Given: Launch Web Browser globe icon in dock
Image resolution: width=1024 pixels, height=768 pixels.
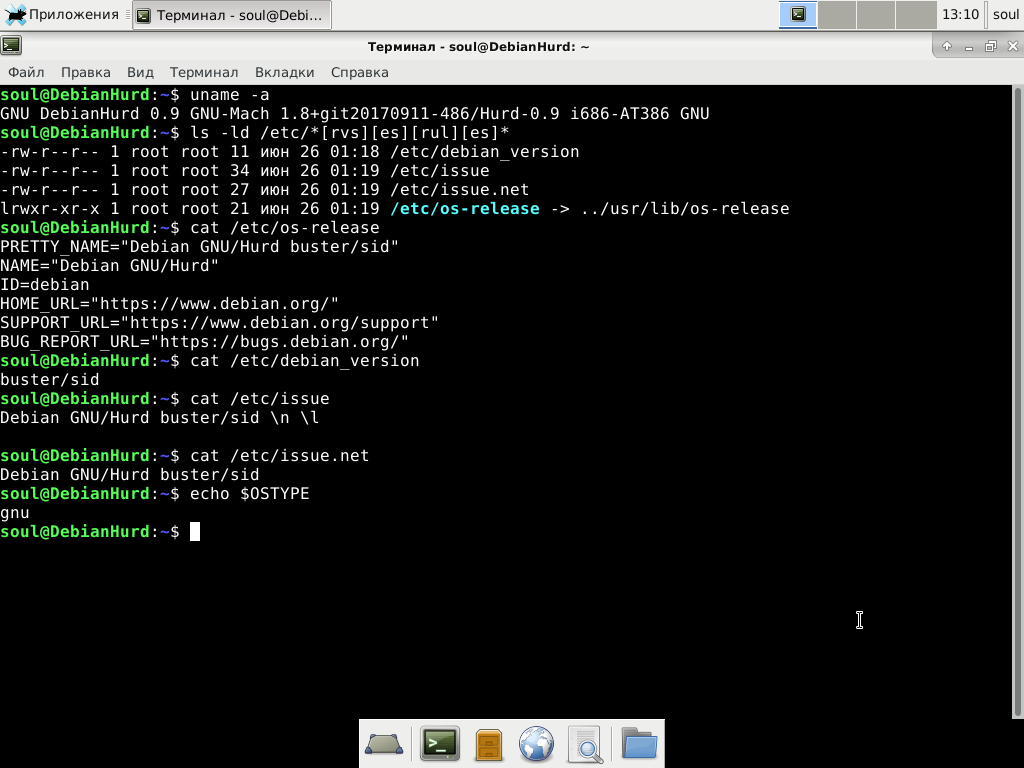Looking at the screenshot, I should [536, 744].
